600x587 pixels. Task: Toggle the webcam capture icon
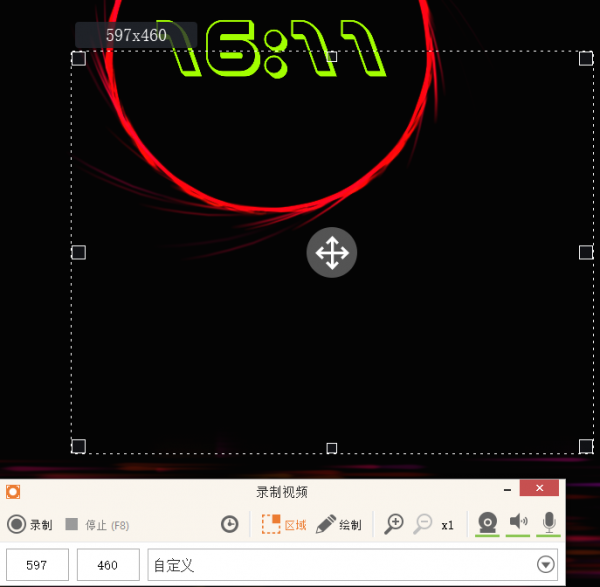[487, 523]
